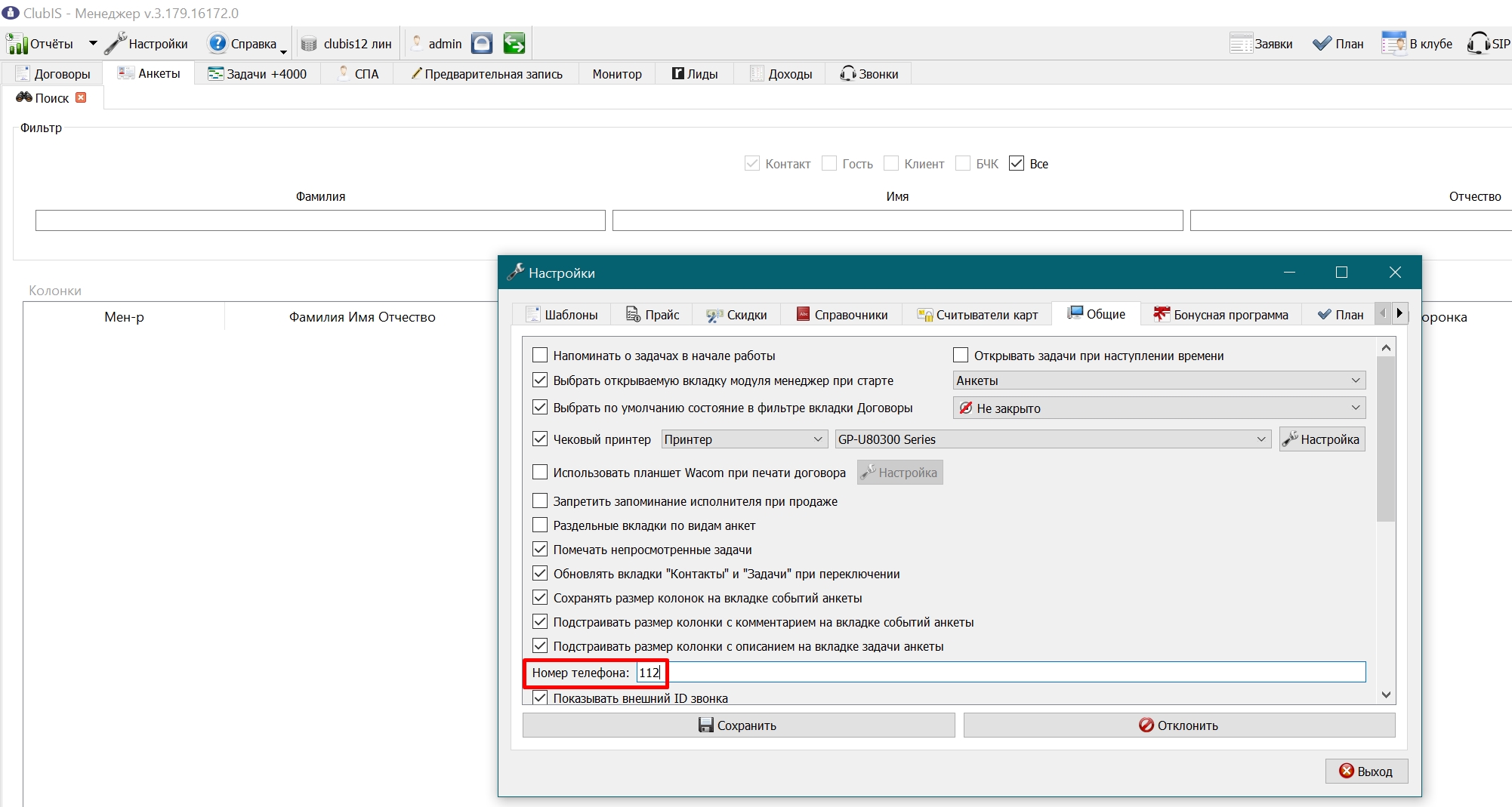Enable Использовать планшет Wacom checkbox
Screen dimensions: 1512x807
click(540, 472)
